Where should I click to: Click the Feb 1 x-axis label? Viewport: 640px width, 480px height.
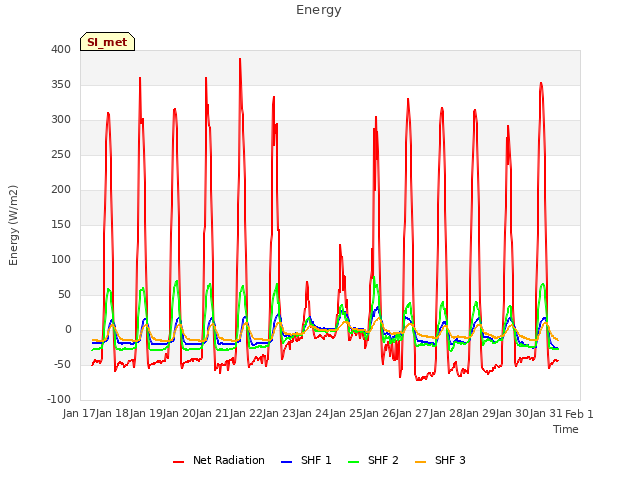pyautogui.click(x=579, y=414)
